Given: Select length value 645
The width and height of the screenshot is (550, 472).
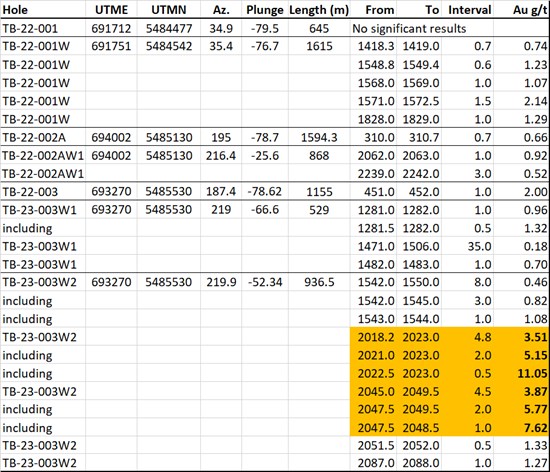Looking at the screenshot, I should tap(319, 28).
